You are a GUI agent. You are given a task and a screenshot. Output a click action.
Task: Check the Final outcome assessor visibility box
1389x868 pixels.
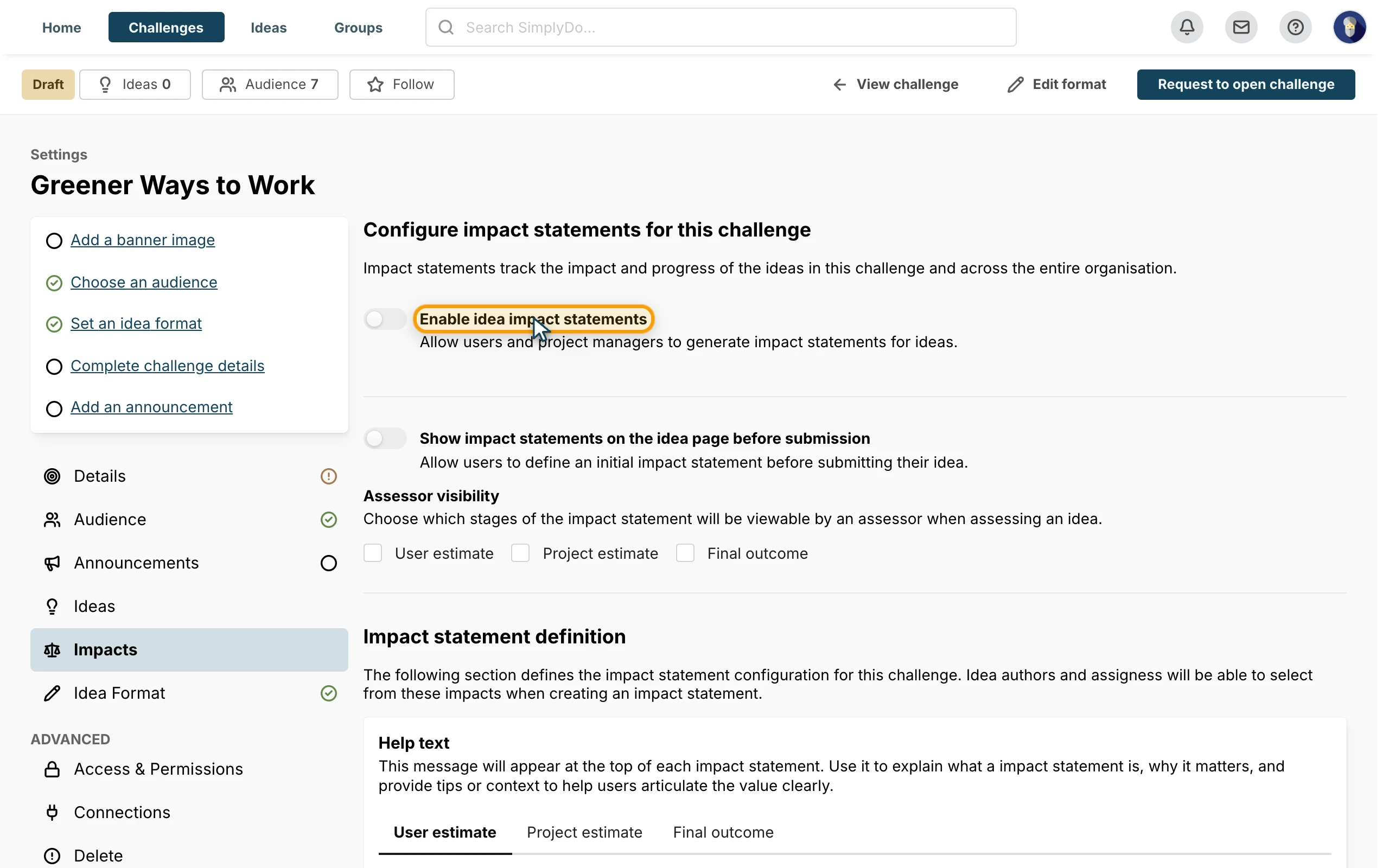coord(685,553)
